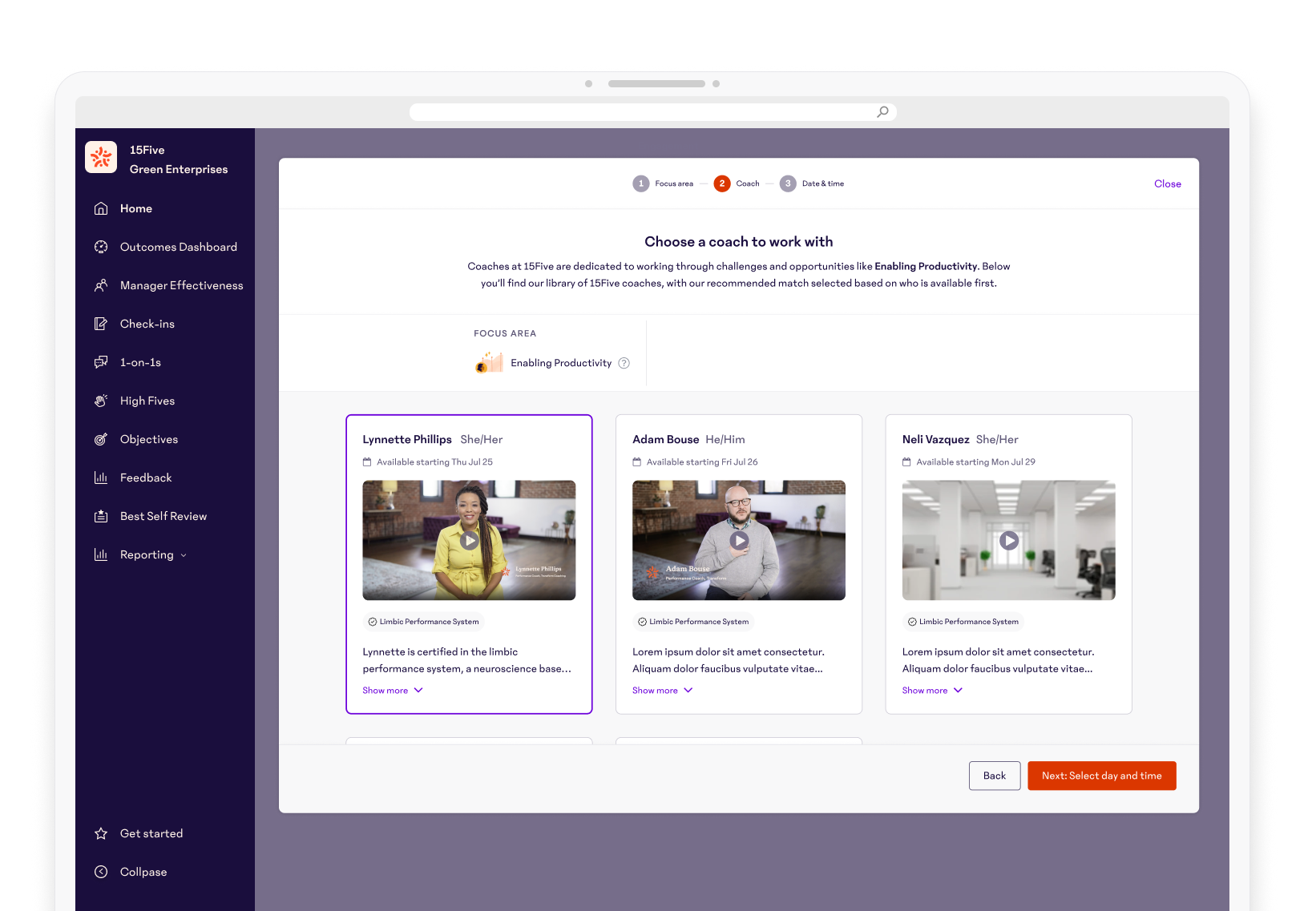Expand Show more on Adam Bouse card
1316x911 pixels.
663,691
